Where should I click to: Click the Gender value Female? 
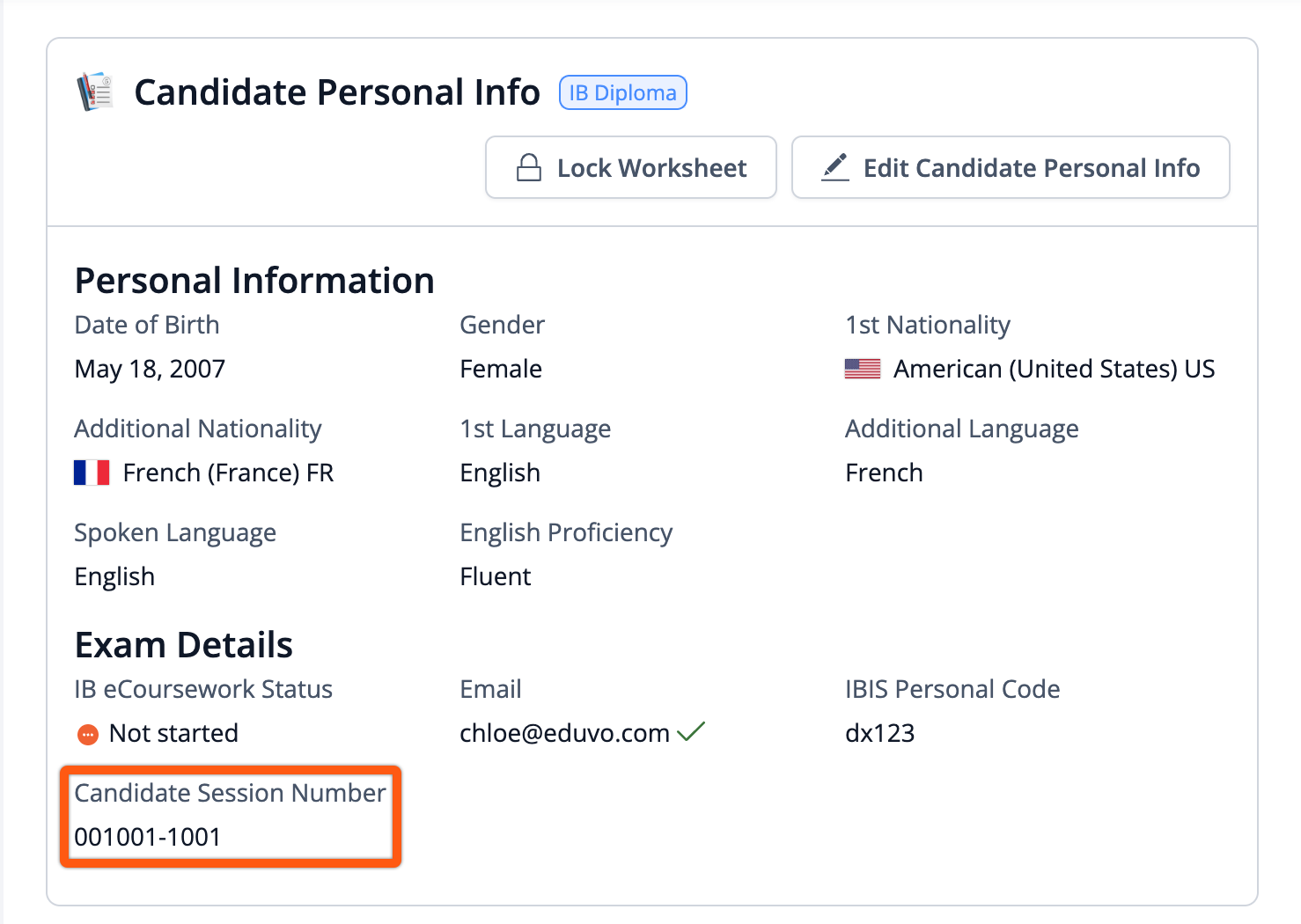click(x=501, y=369)
